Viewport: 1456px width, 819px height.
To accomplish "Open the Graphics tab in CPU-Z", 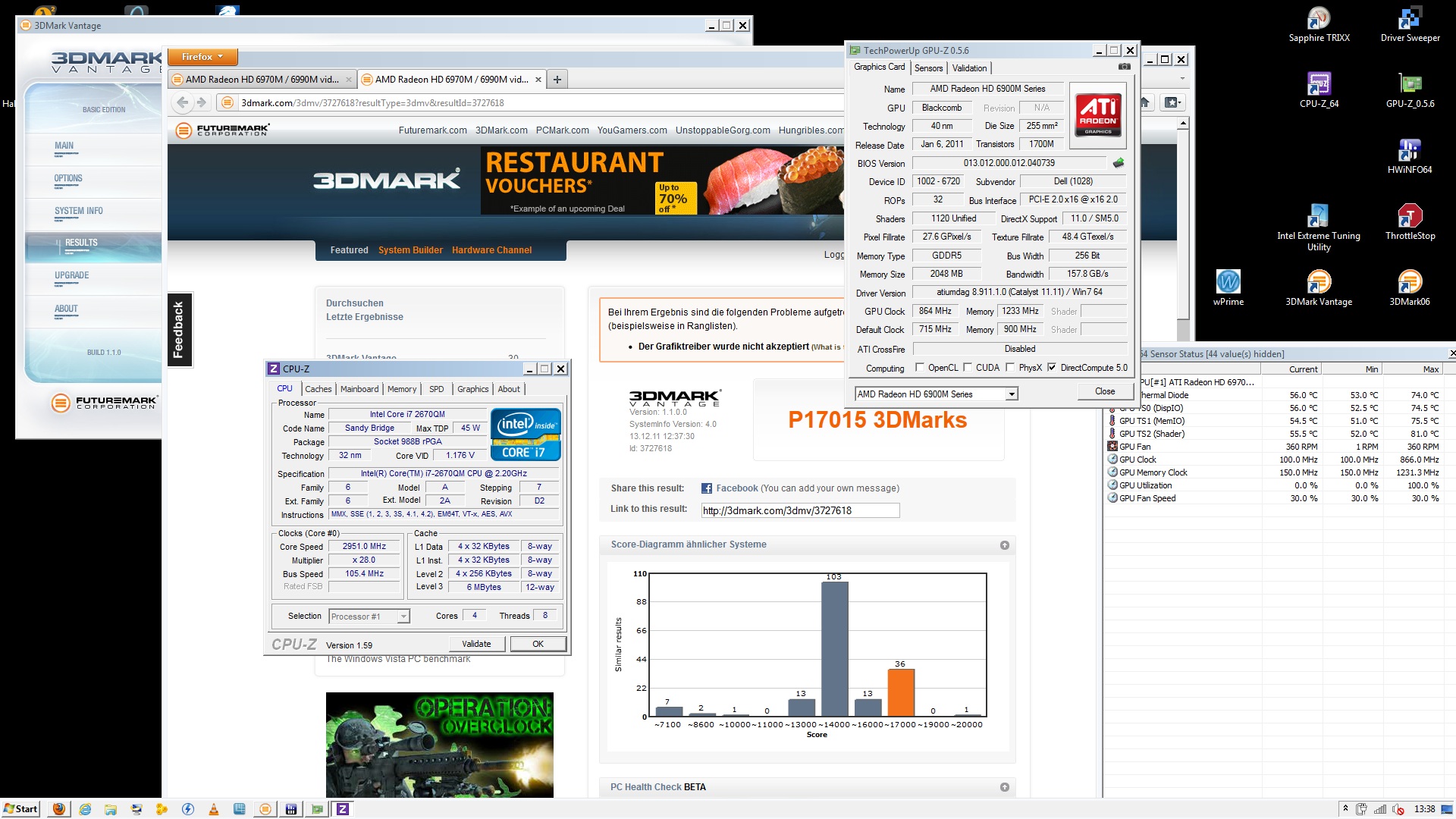I will coord(472,389).
